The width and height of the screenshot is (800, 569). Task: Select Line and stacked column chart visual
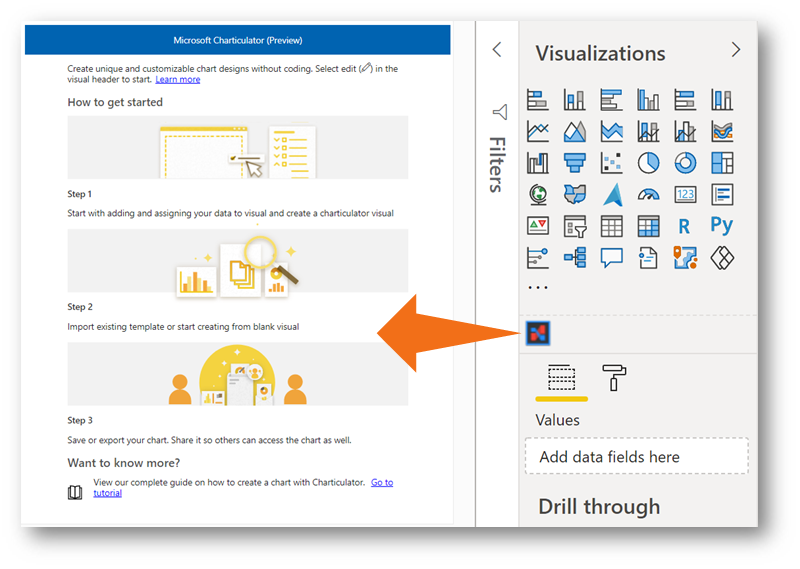coord(648,131)
